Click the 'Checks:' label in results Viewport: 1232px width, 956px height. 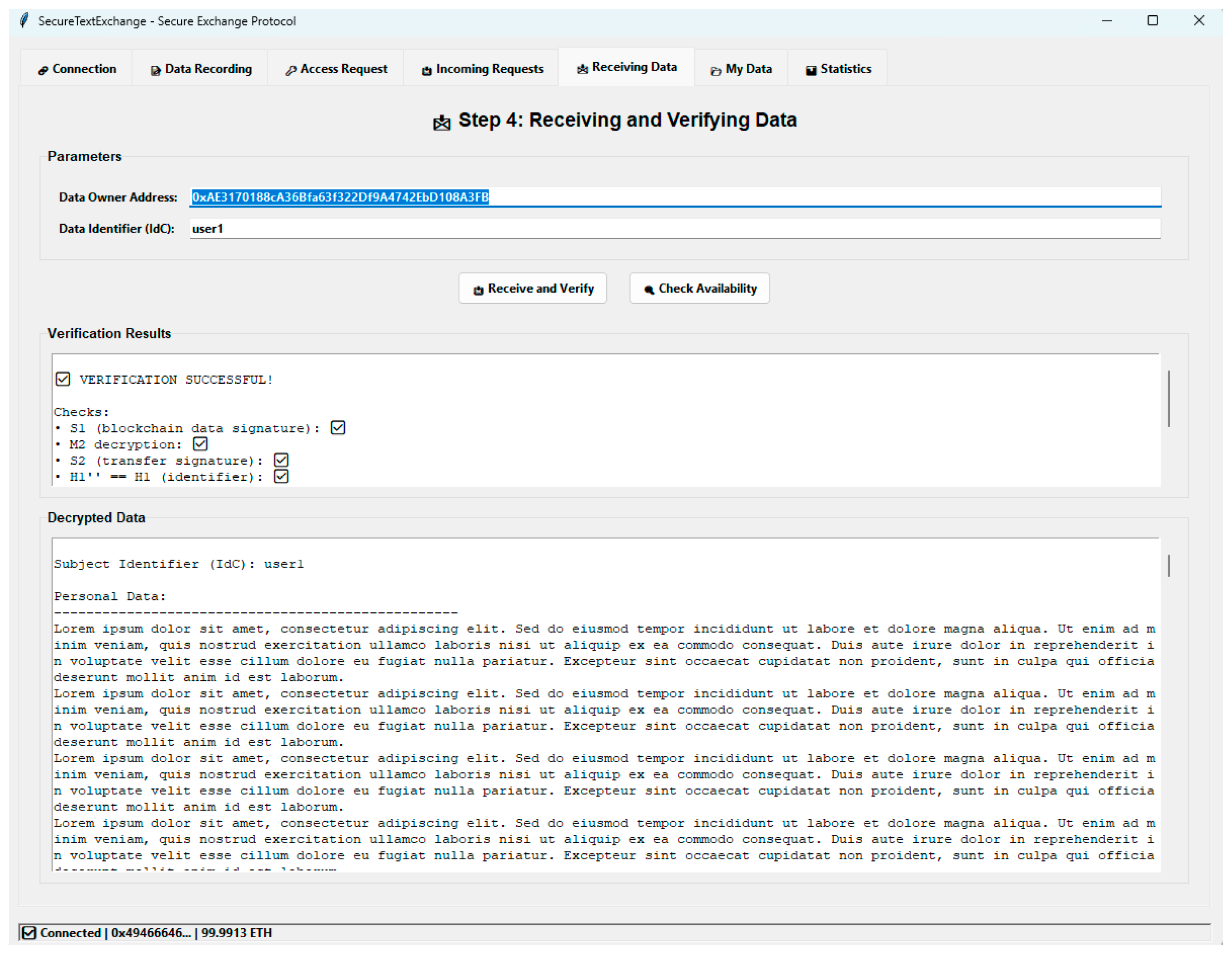point(82,412)
